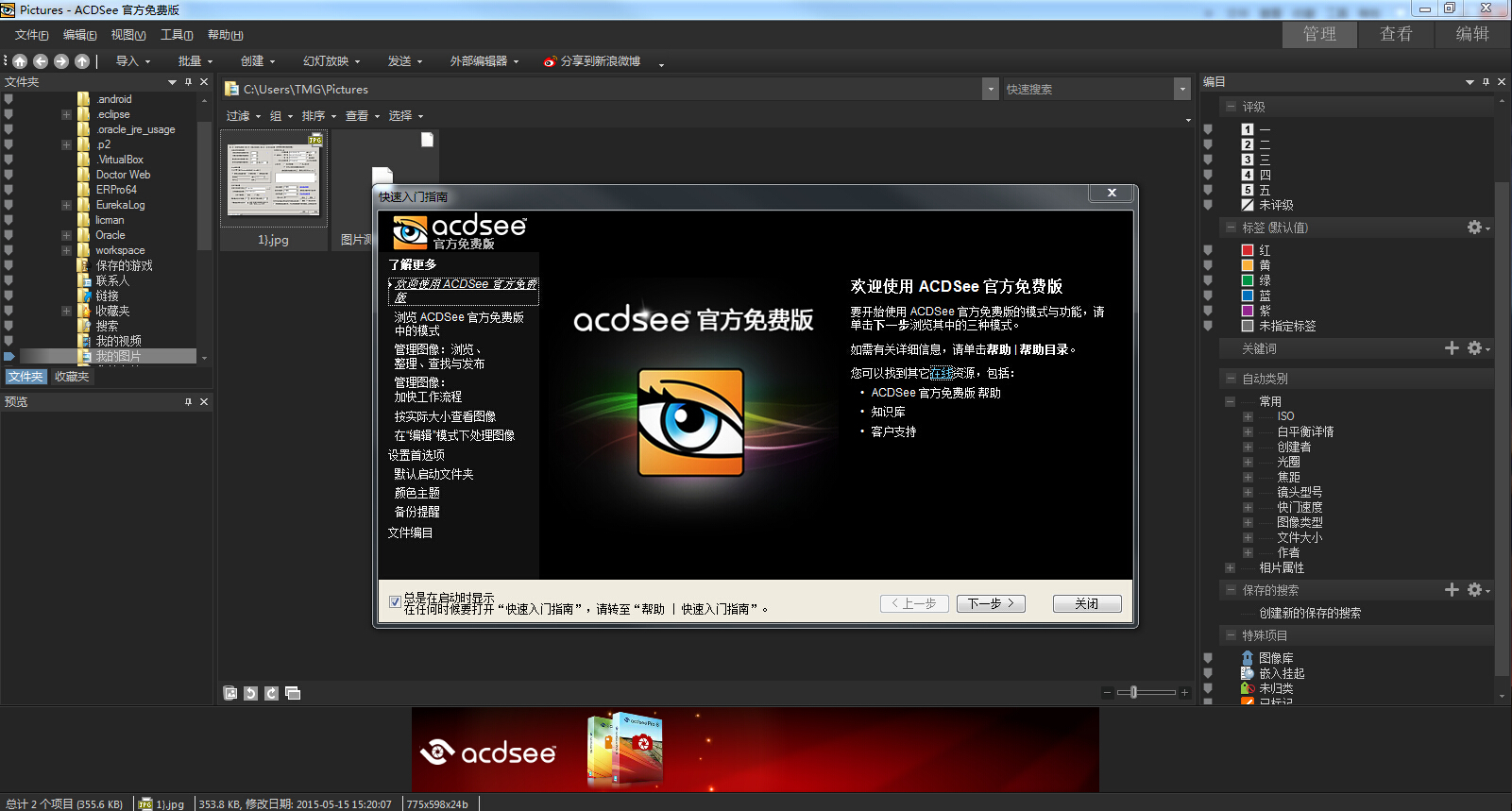Close the 文件夹 panel

[x=204, y=82]
